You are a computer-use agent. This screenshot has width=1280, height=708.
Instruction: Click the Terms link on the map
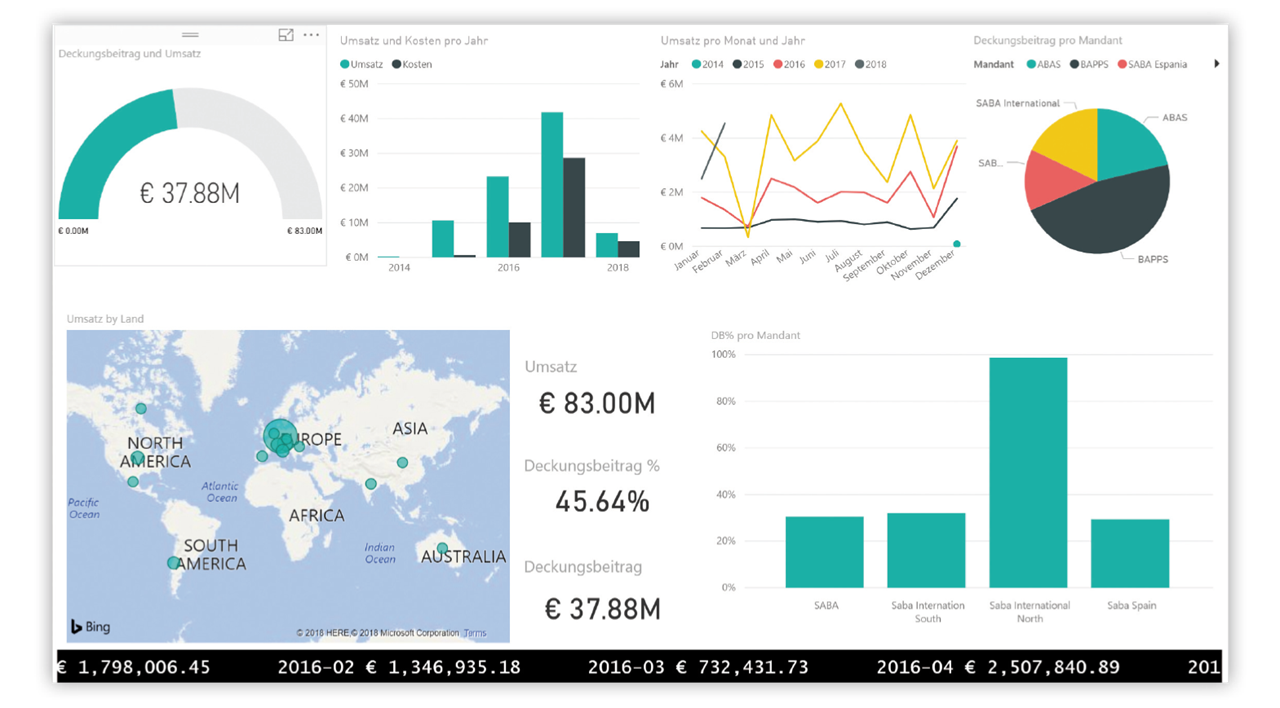pyautogui.click(x=474, y=633)
